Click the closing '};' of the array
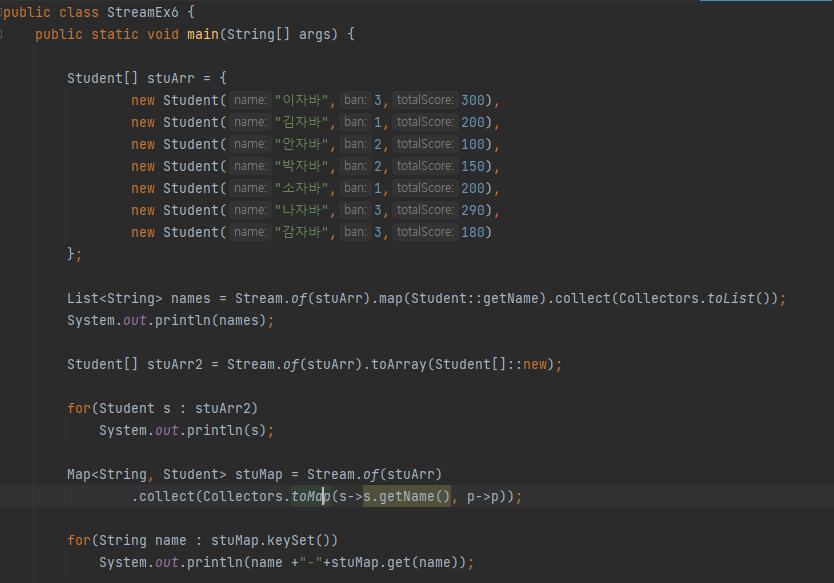834x583 pixels. (74, 254)
